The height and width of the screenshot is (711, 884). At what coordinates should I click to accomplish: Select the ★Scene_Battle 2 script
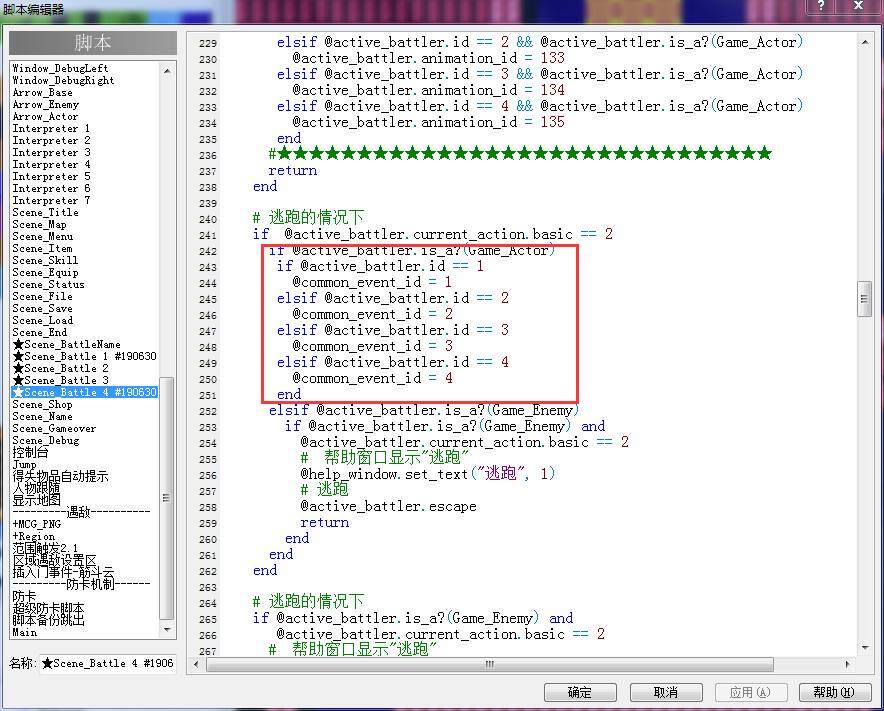61,368
